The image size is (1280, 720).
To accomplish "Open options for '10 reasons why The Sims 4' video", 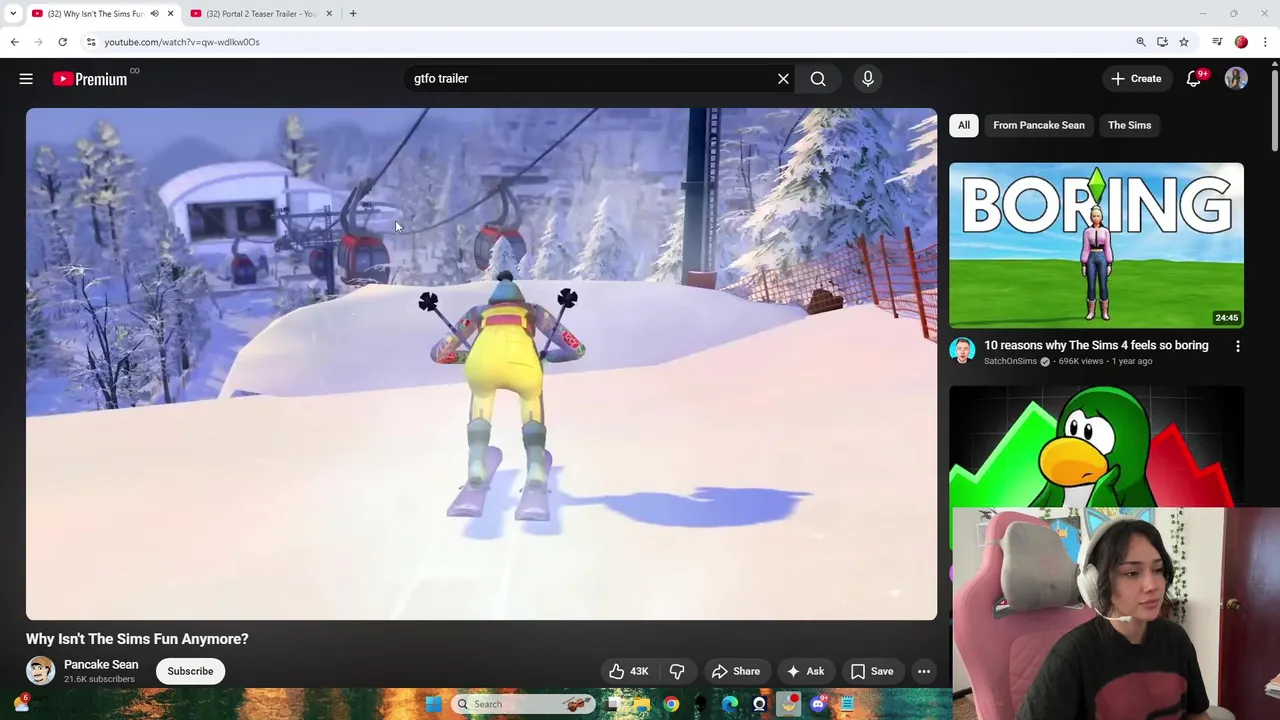I will pyautogui.click(x=1238, y=346).
